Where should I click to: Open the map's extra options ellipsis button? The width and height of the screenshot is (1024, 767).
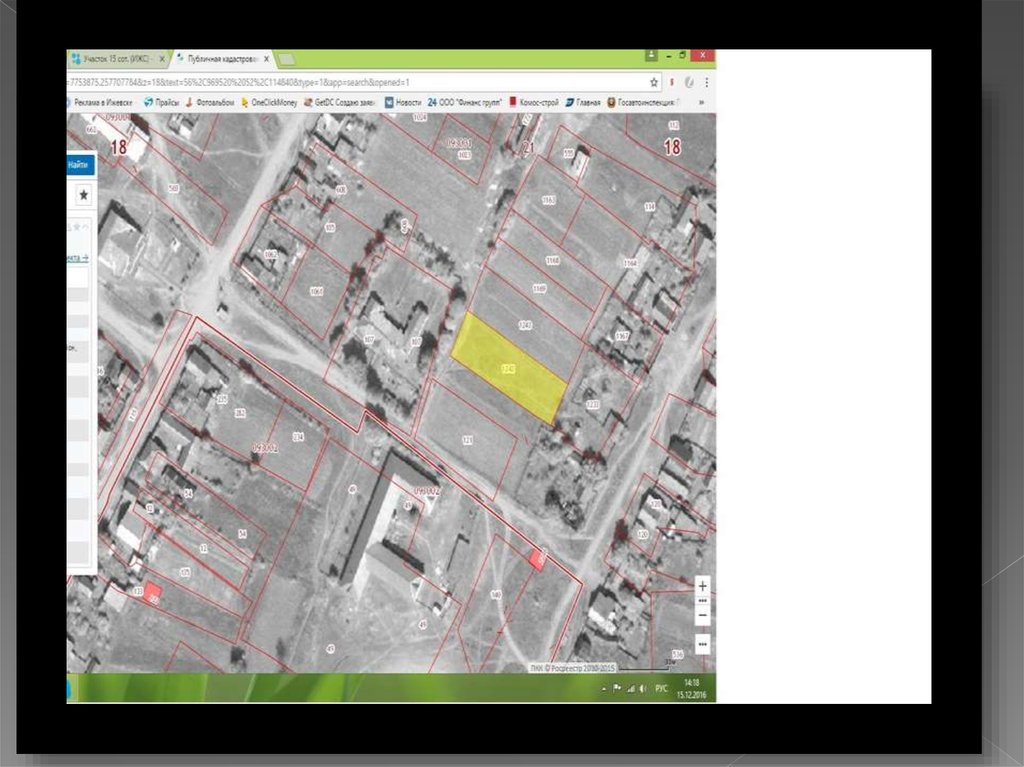point(702,643)
